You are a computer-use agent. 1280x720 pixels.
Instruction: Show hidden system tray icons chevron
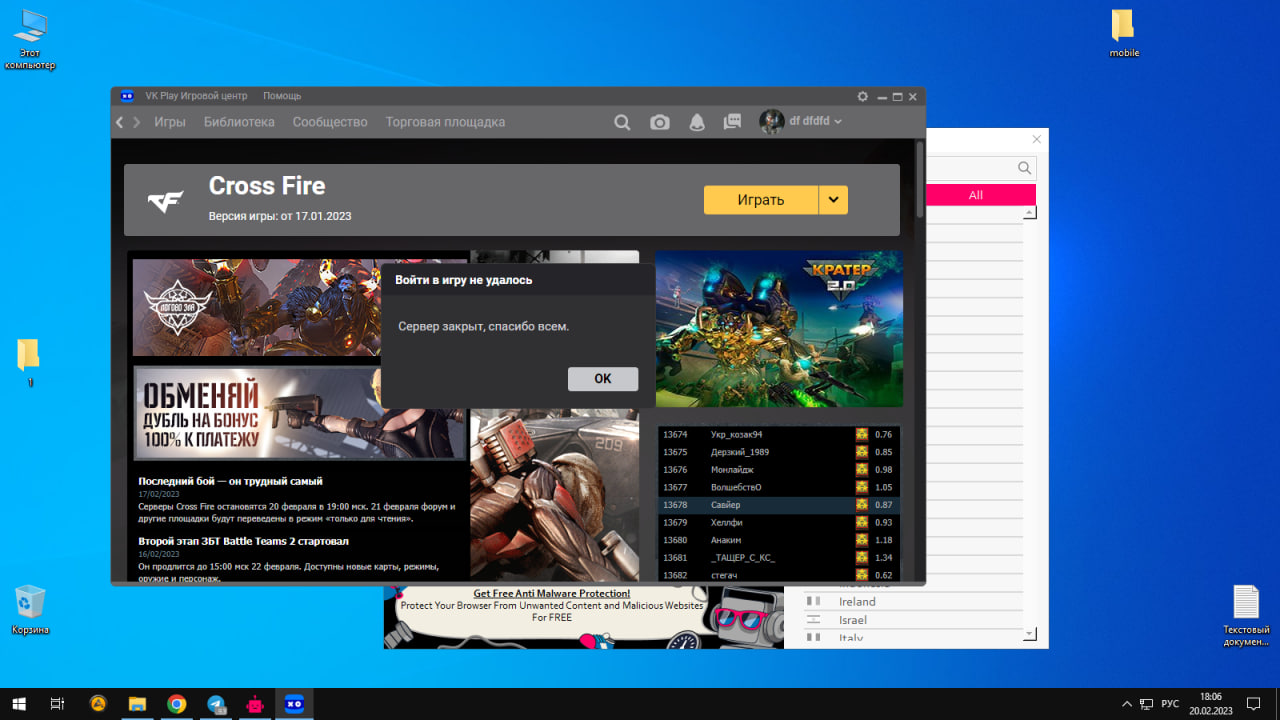click(1127, 704)
